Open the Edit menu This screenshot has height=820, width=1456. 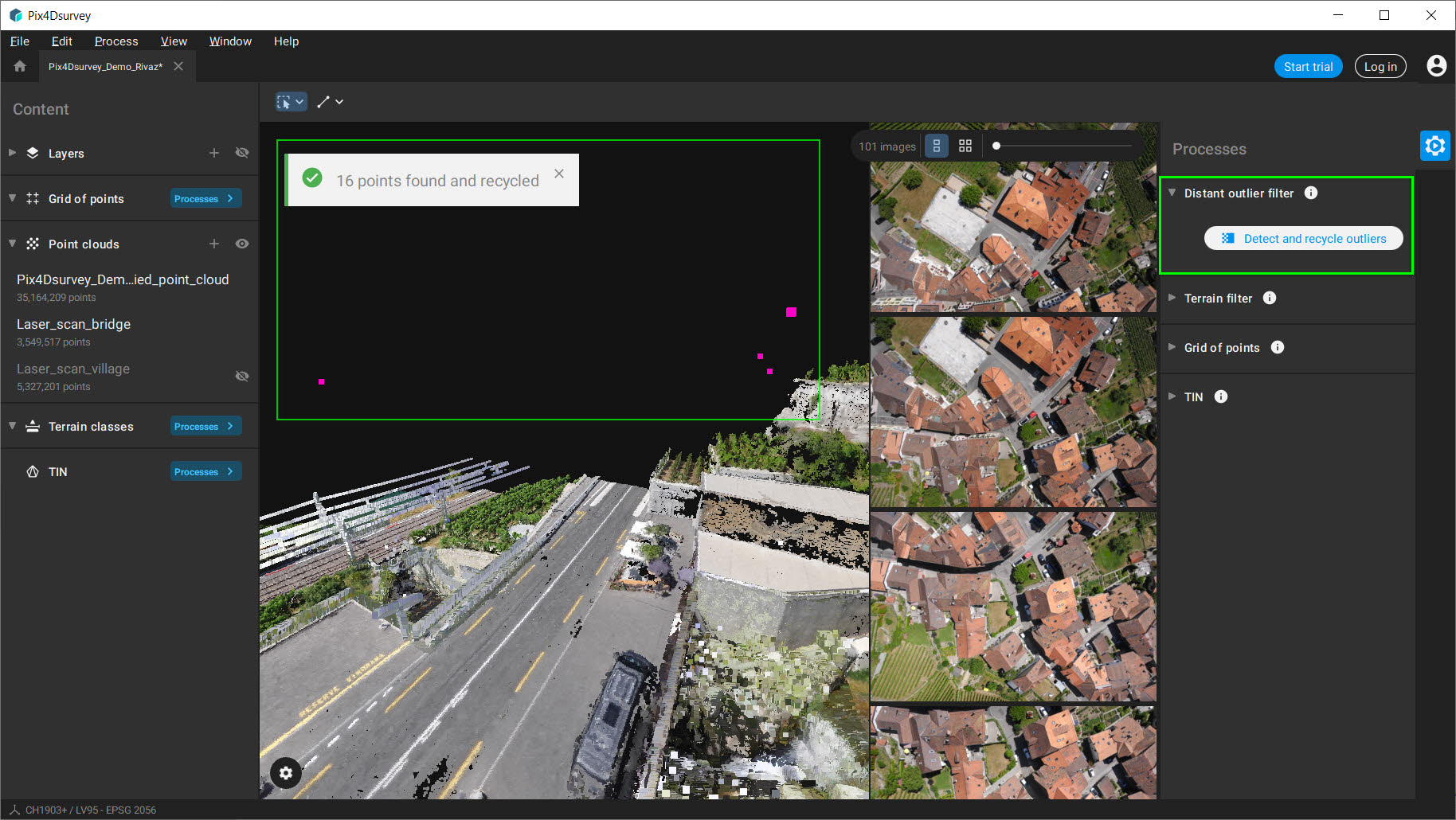pos(62,41)
